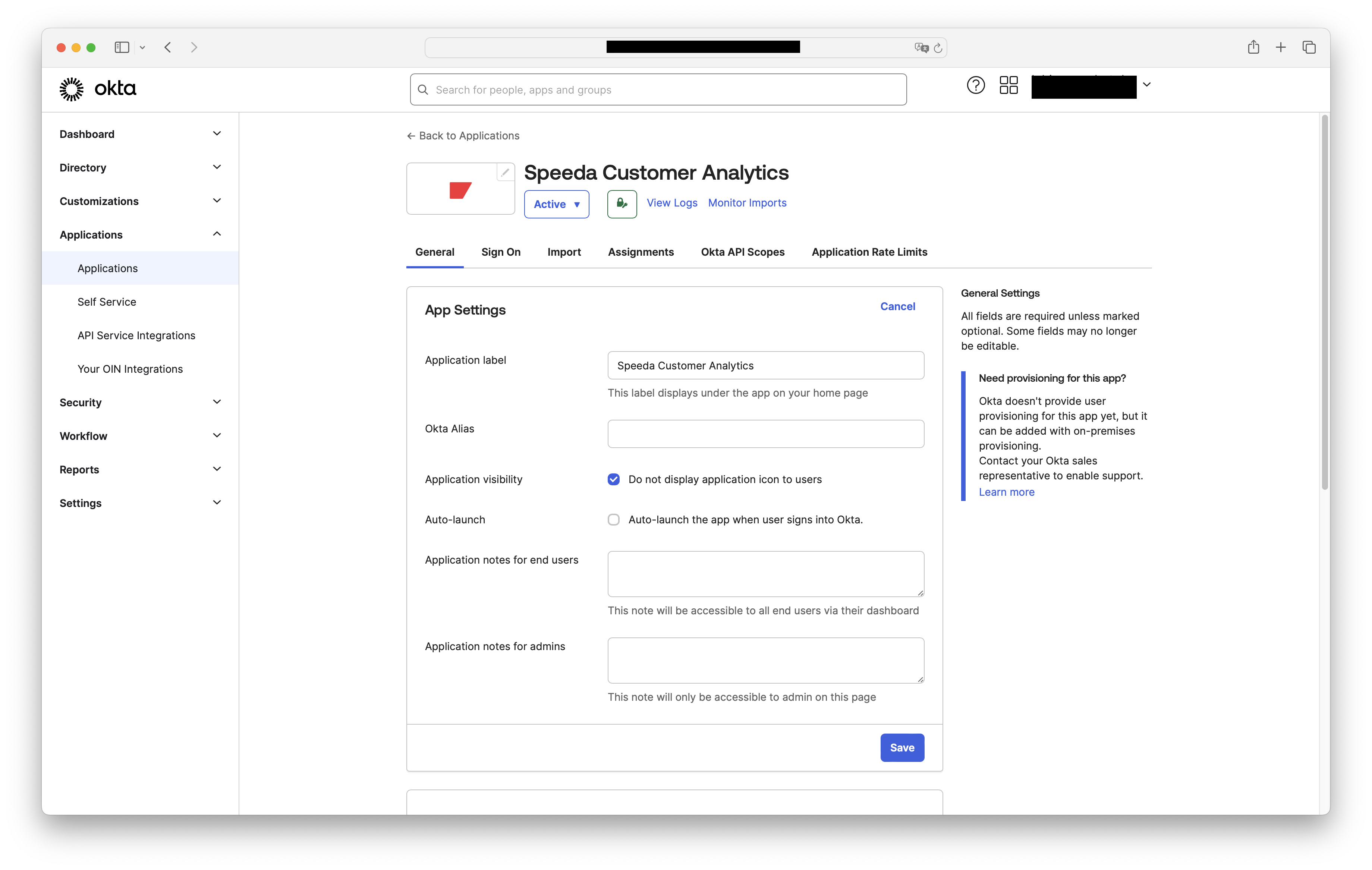The height and width of the screenshot is (870, 1372).
Task: Click Cancel in App Settings
Action: (897, 306)
